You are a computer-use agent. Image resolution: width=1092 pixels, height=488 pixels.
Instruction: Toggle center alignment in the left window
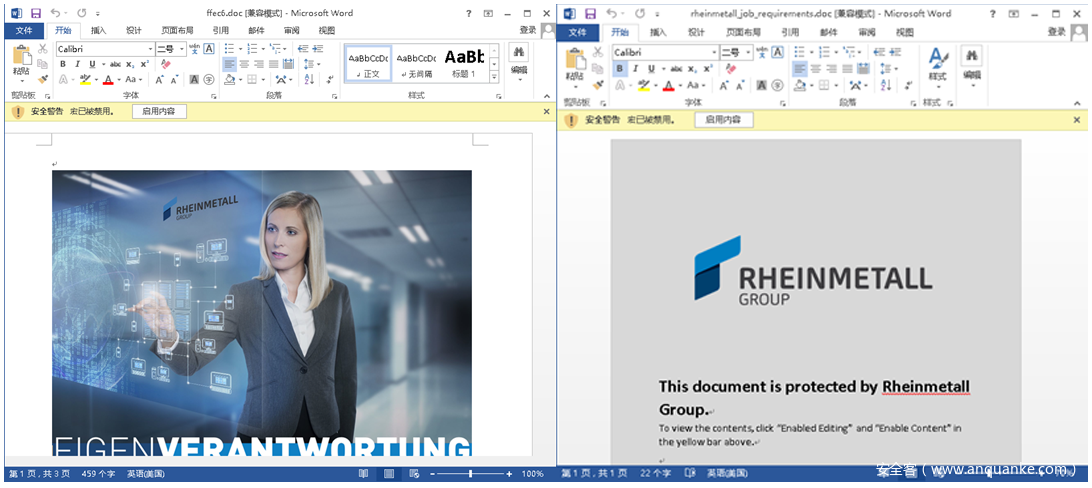click(x=245, y=64)
